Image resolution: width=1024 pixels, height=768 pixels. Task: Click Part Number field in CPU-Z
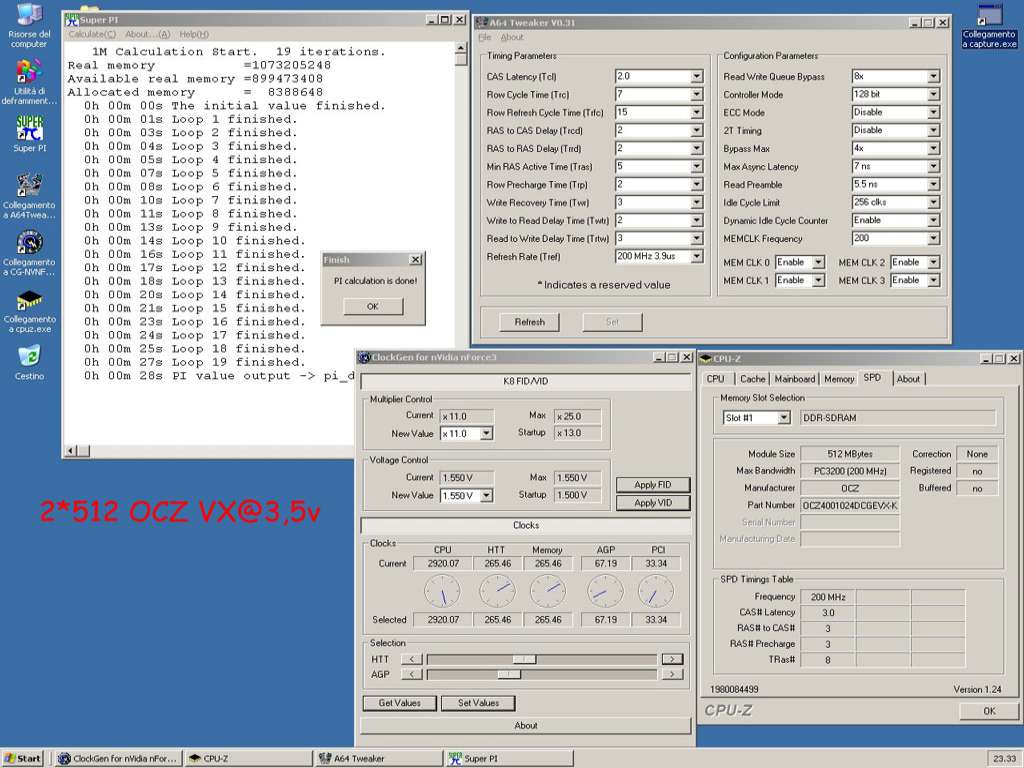coord(850,505)
